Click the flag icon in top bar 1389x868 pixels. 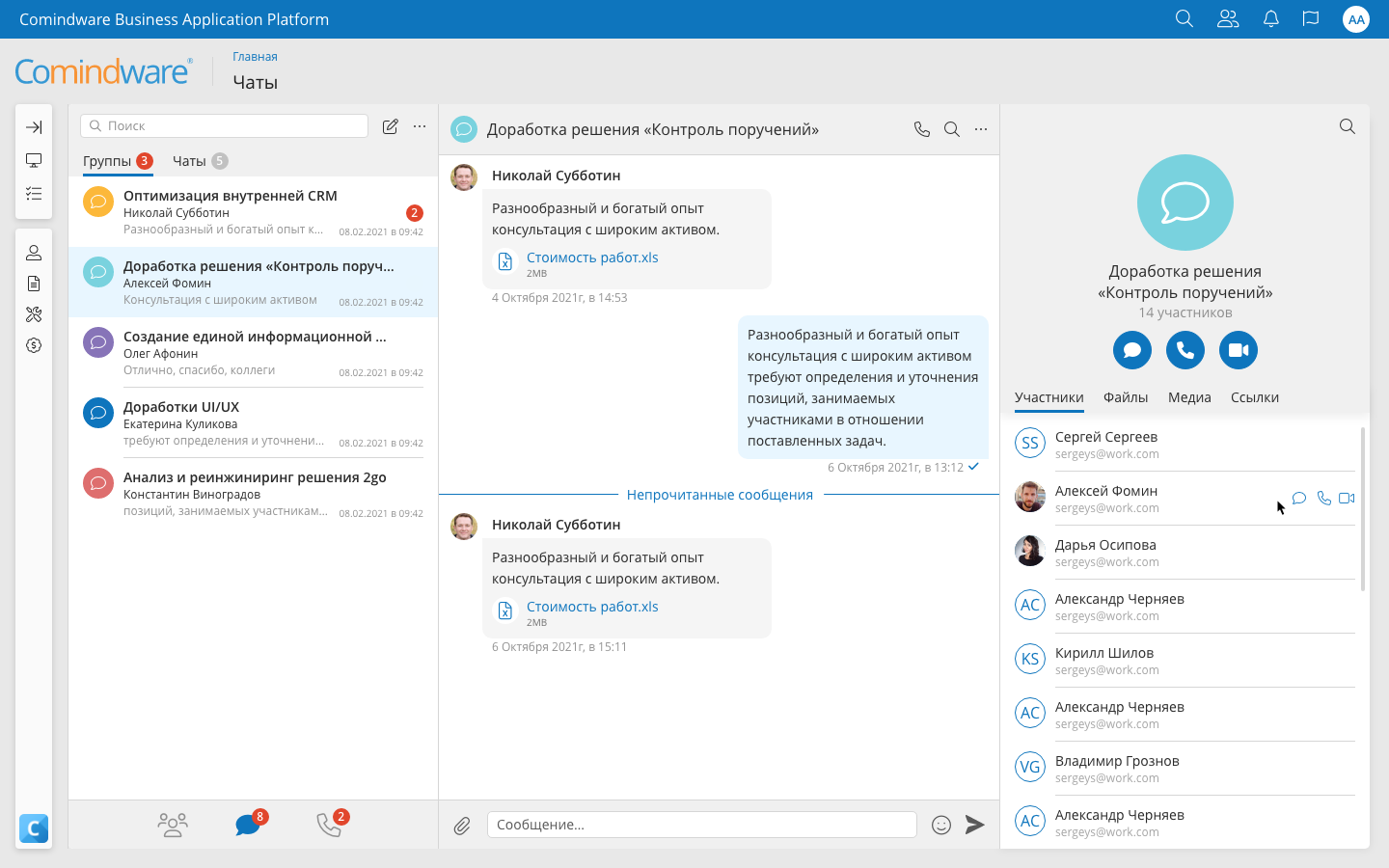coord(1311,18)
